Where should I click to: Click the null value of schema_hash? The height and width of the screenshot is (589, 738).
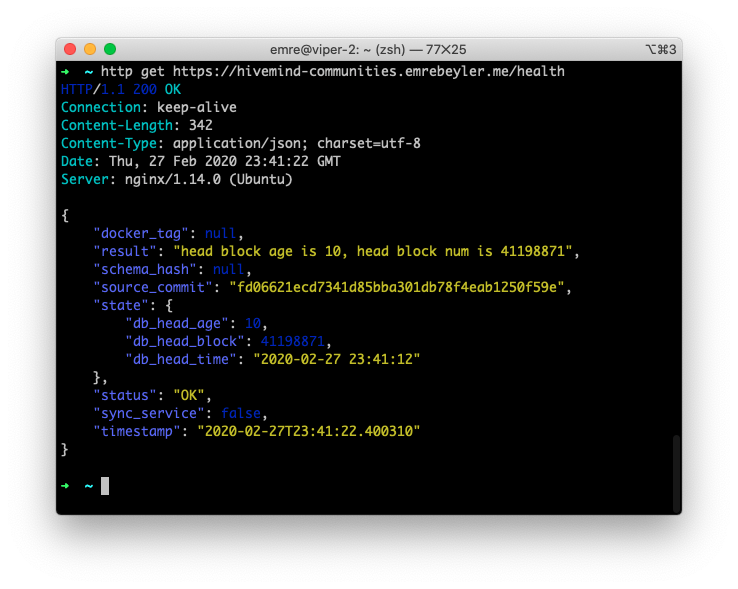point(228,269)
